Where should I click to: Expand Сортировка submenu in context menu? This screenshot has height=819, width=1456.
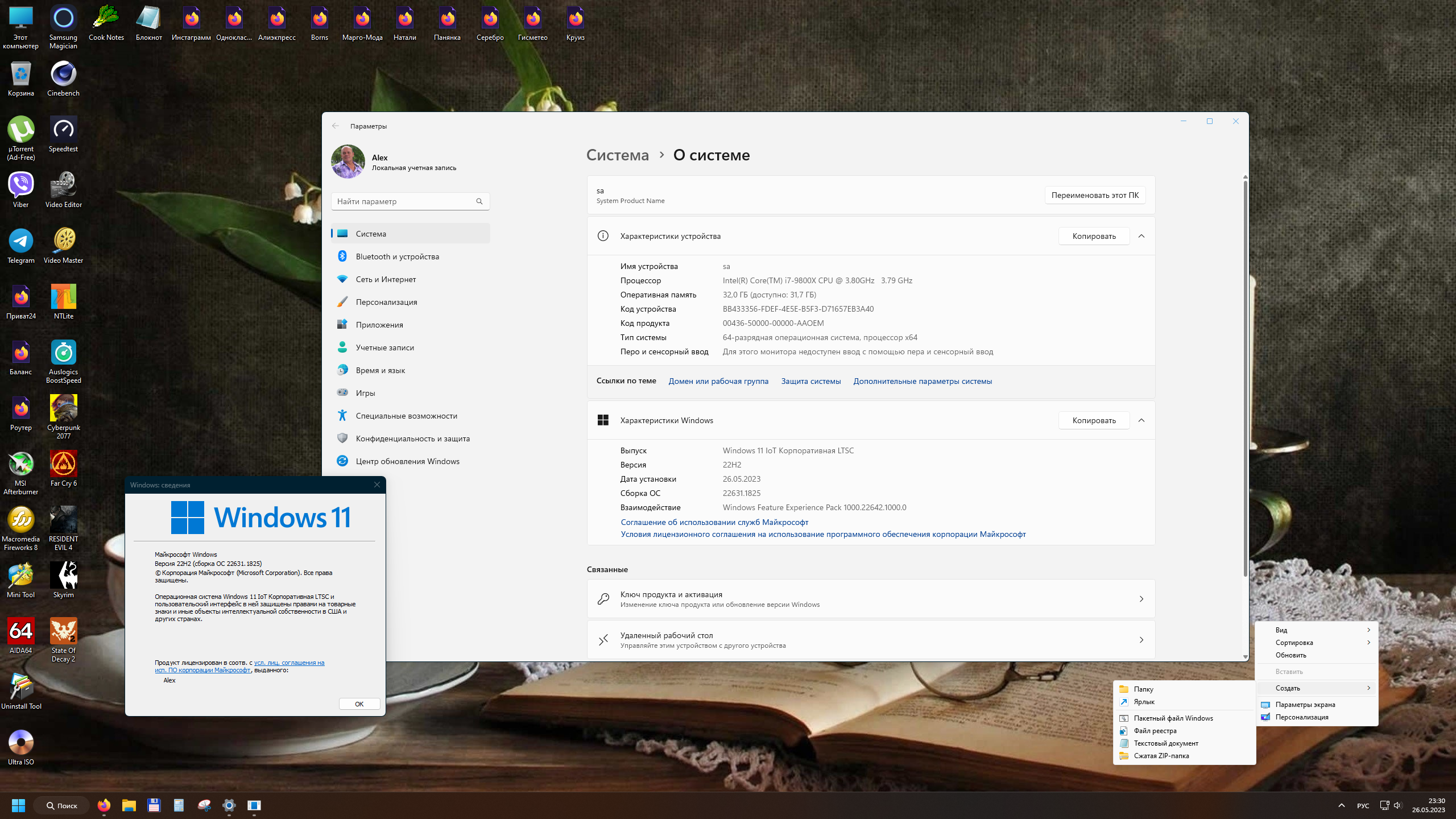(x=1316, y=643)
